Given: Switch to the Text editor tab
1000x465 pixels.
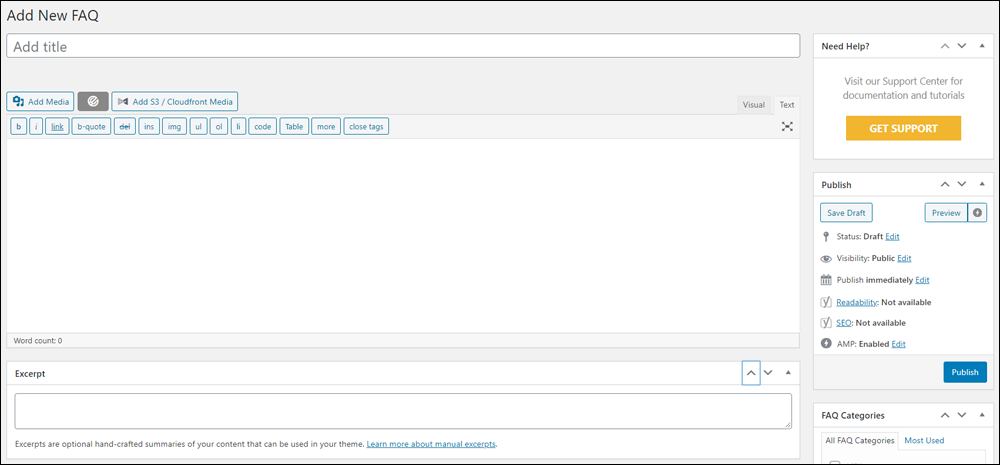Looking at the screenshot, I should pyautogui.click(x=787, y=105).
